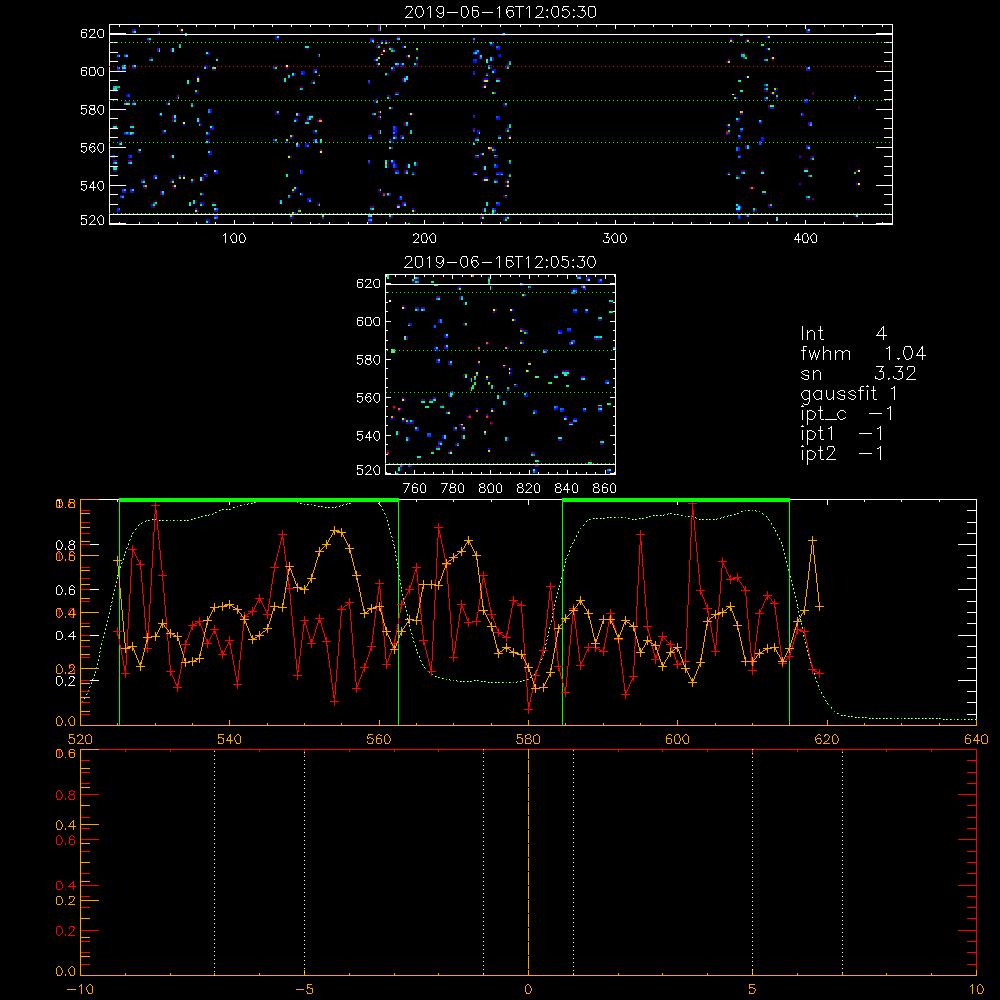
Task: Click the '-5' label on bottom plot axis
Action: pos(304,990)
